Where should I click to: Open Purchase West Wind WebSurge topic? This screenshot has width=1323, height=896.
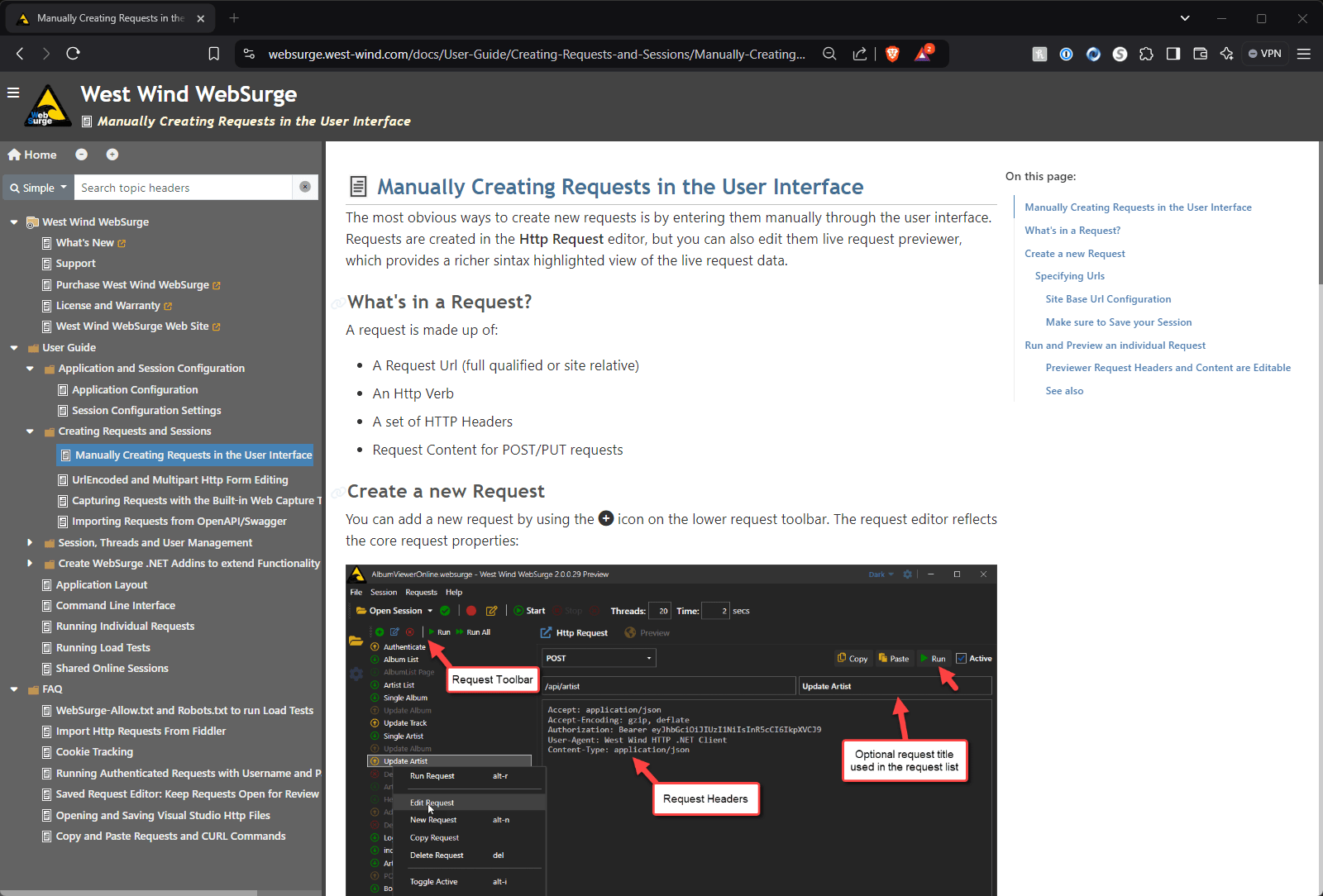coord(132,285)
